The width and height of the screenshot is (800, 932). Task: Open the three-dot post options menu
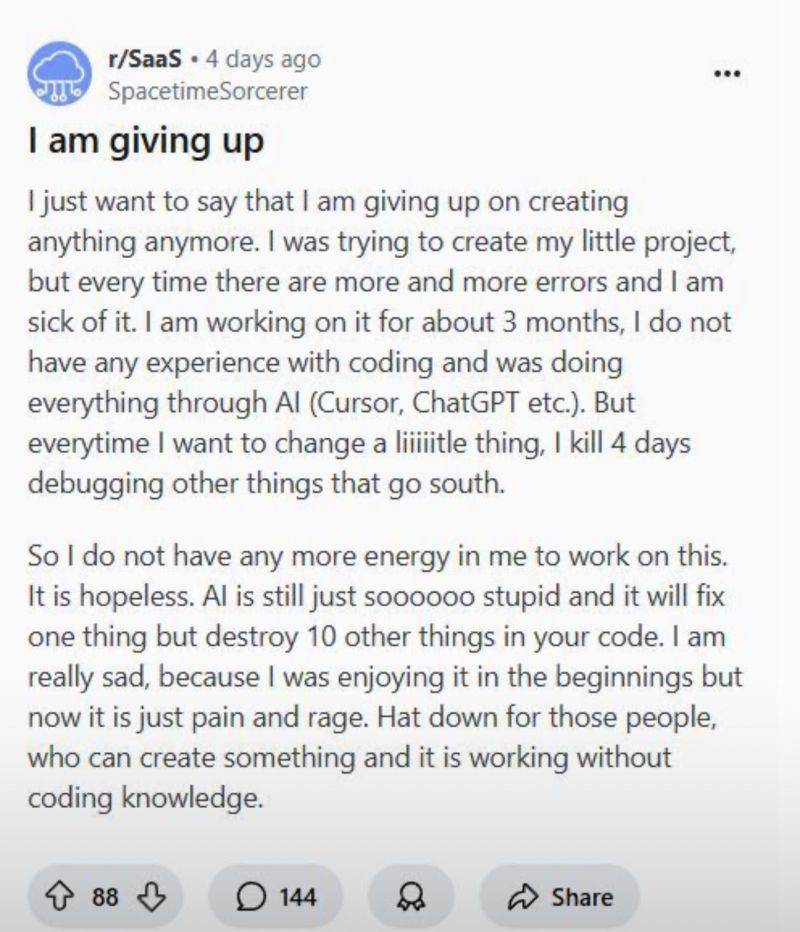pos(727,75)
